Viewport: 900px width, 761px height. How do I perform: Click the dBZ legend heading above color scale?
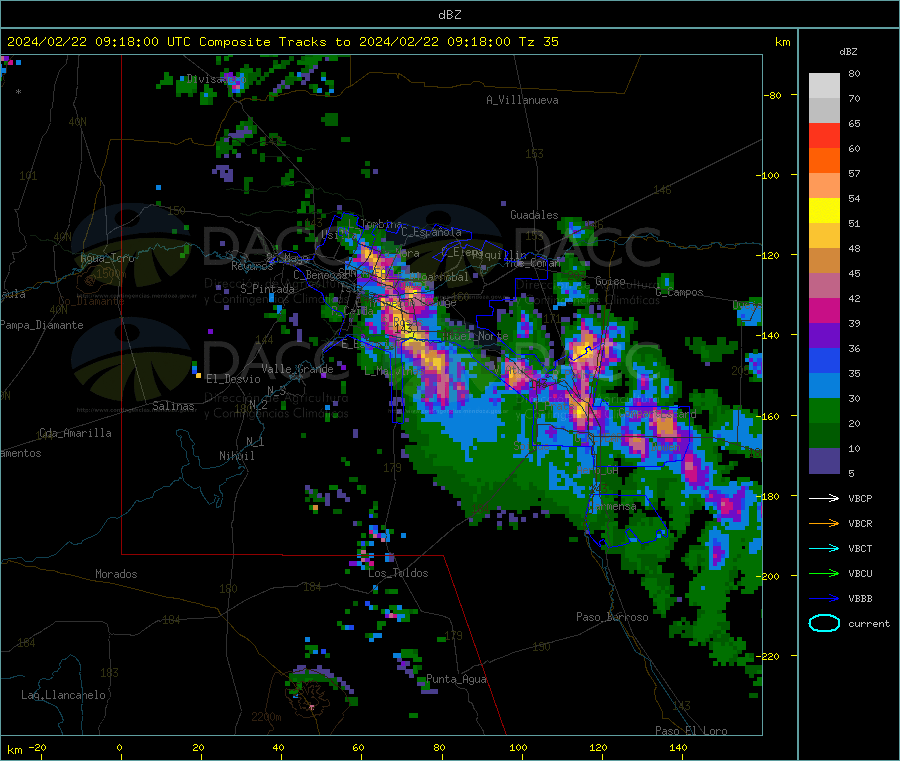point(848,52)
